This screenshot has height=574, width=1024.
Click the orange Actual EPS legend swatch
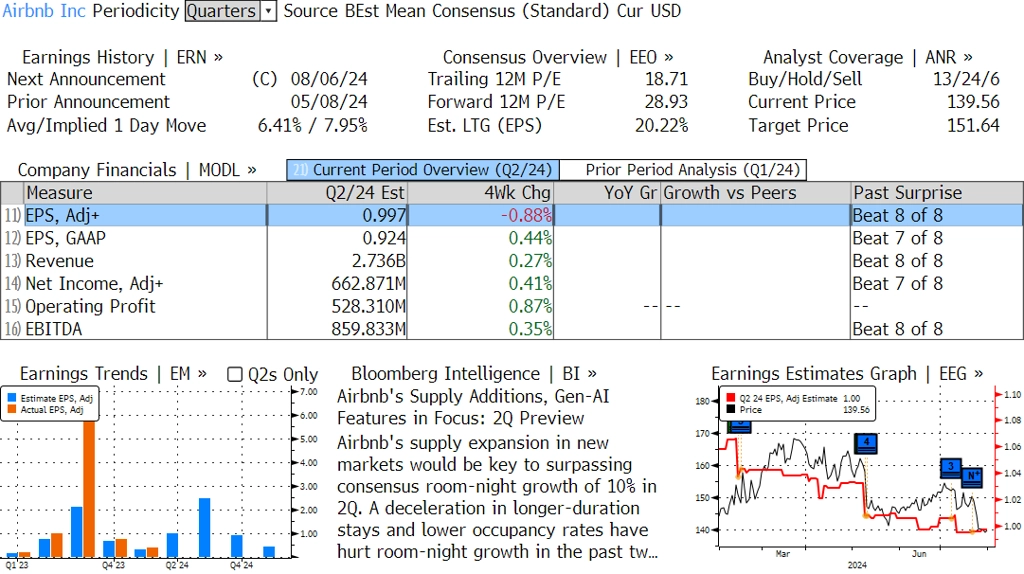[x=12, y=409]
